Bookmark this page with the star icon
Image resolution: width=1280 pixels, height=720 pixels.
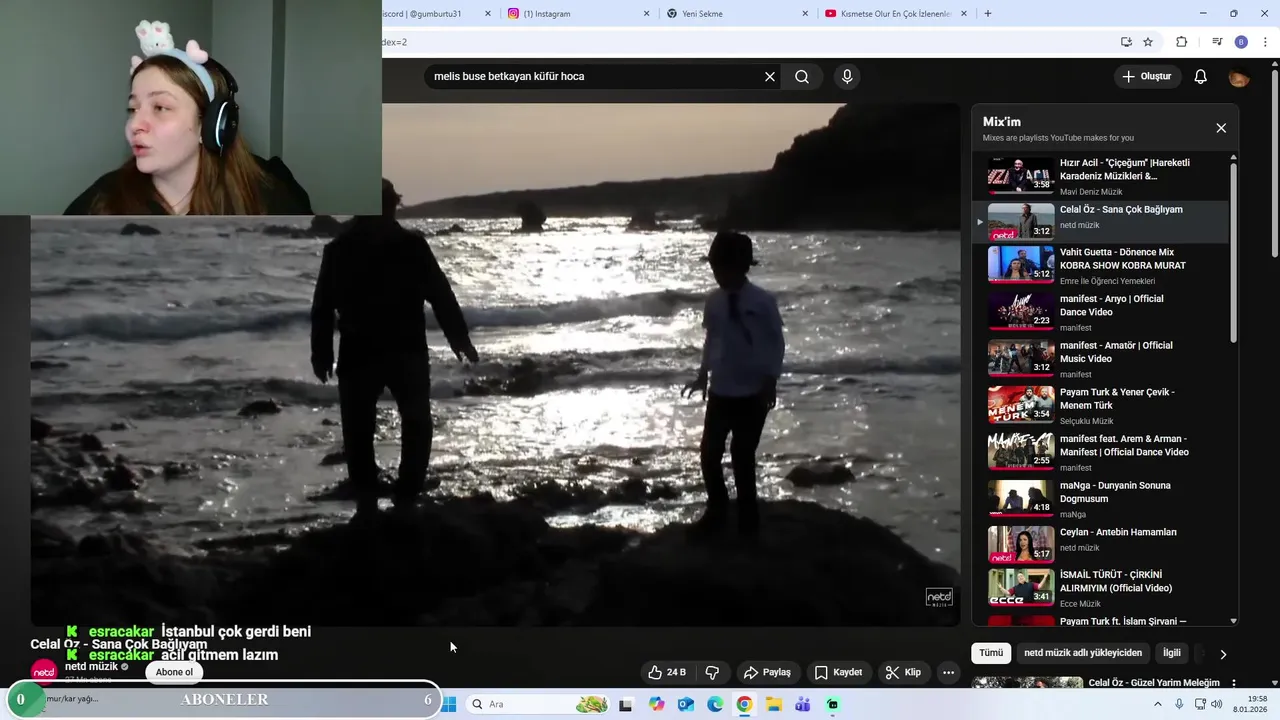1148,42
